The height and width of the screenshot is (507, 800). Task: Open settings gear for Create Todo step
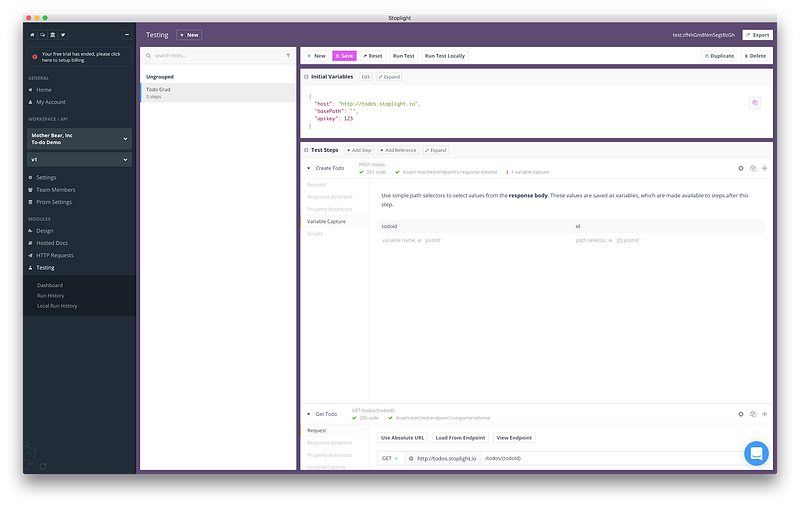point(741,168)
